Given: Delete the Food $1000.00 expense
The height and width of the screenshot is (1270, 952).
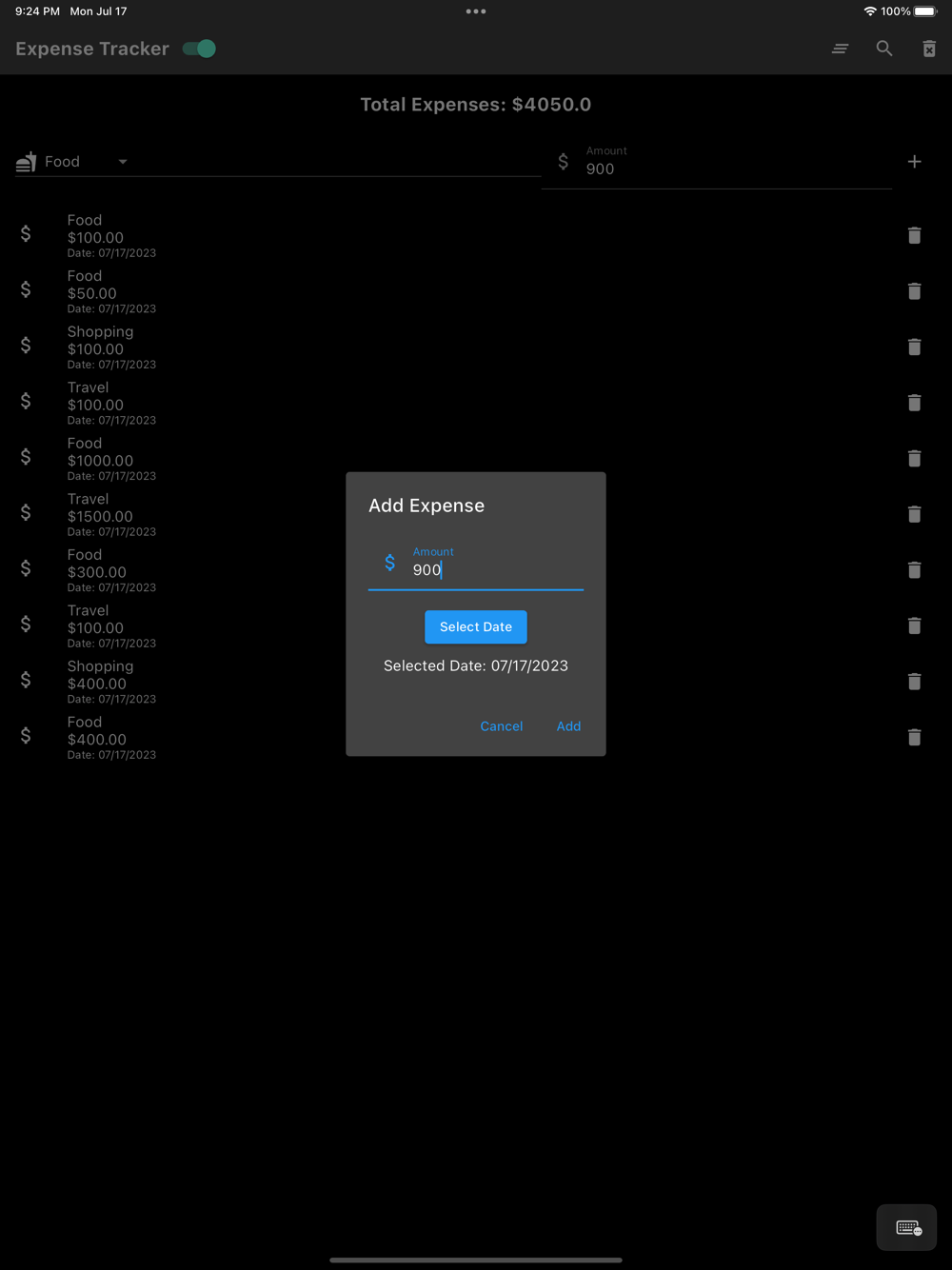Looking at the screenshot, I should [x=914, y=458].
